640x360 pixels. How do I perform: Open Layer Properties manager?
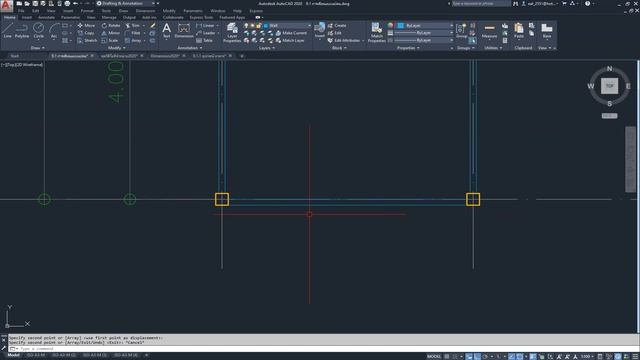click(232, 33)
